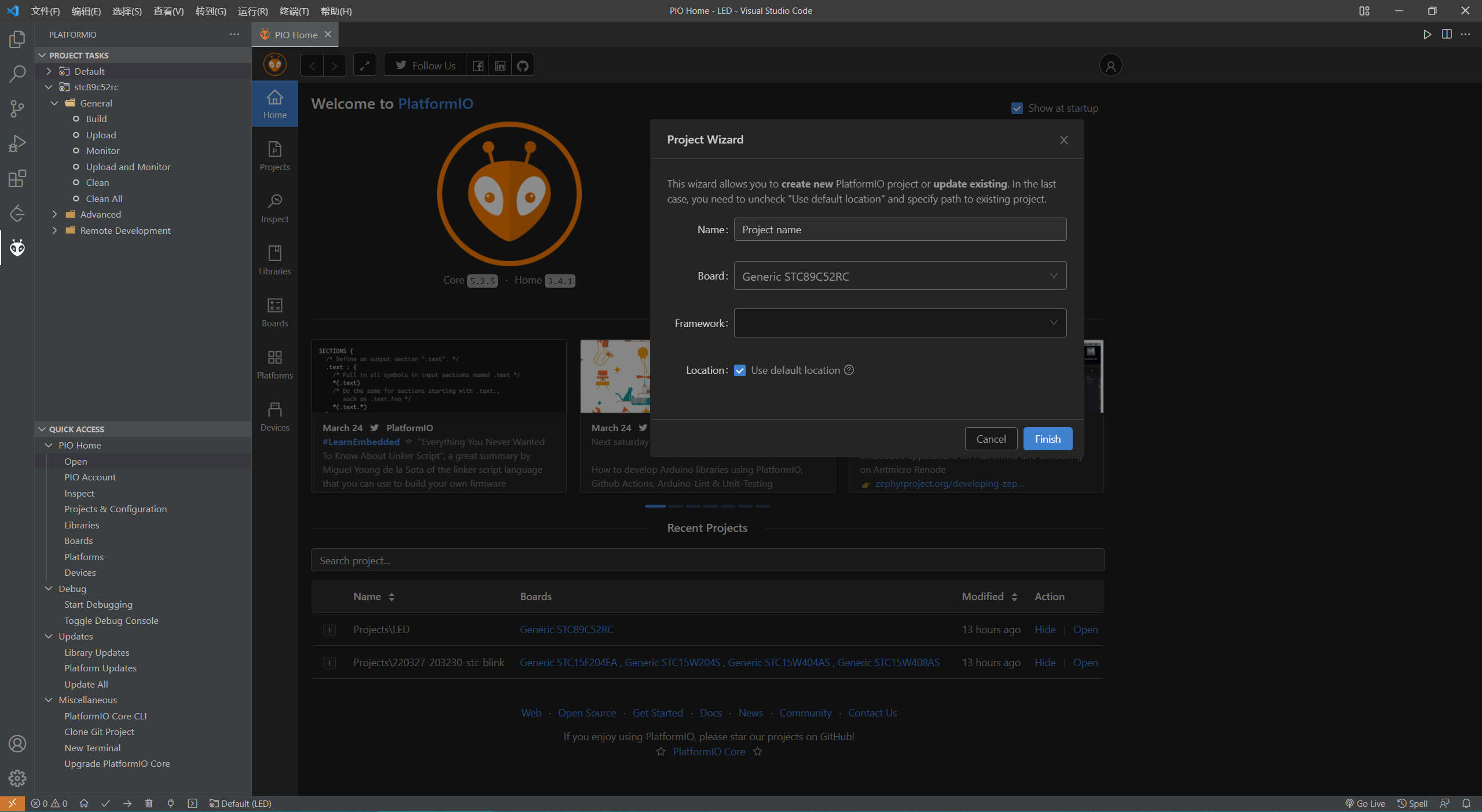Open the serial monitor plug icon in status bar

point(171,803)
